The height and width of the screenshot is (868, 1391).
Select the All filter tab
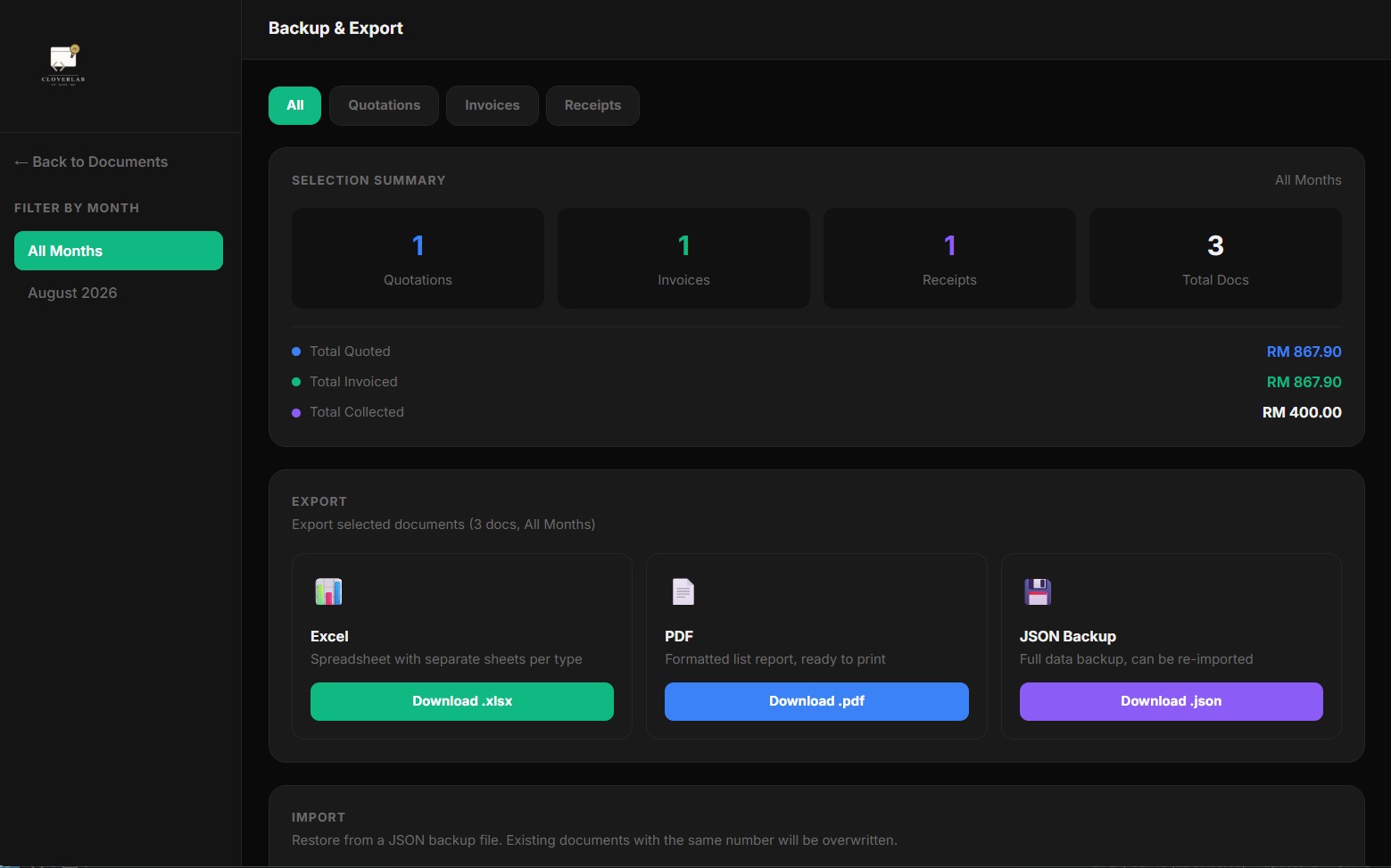(294, 105)
